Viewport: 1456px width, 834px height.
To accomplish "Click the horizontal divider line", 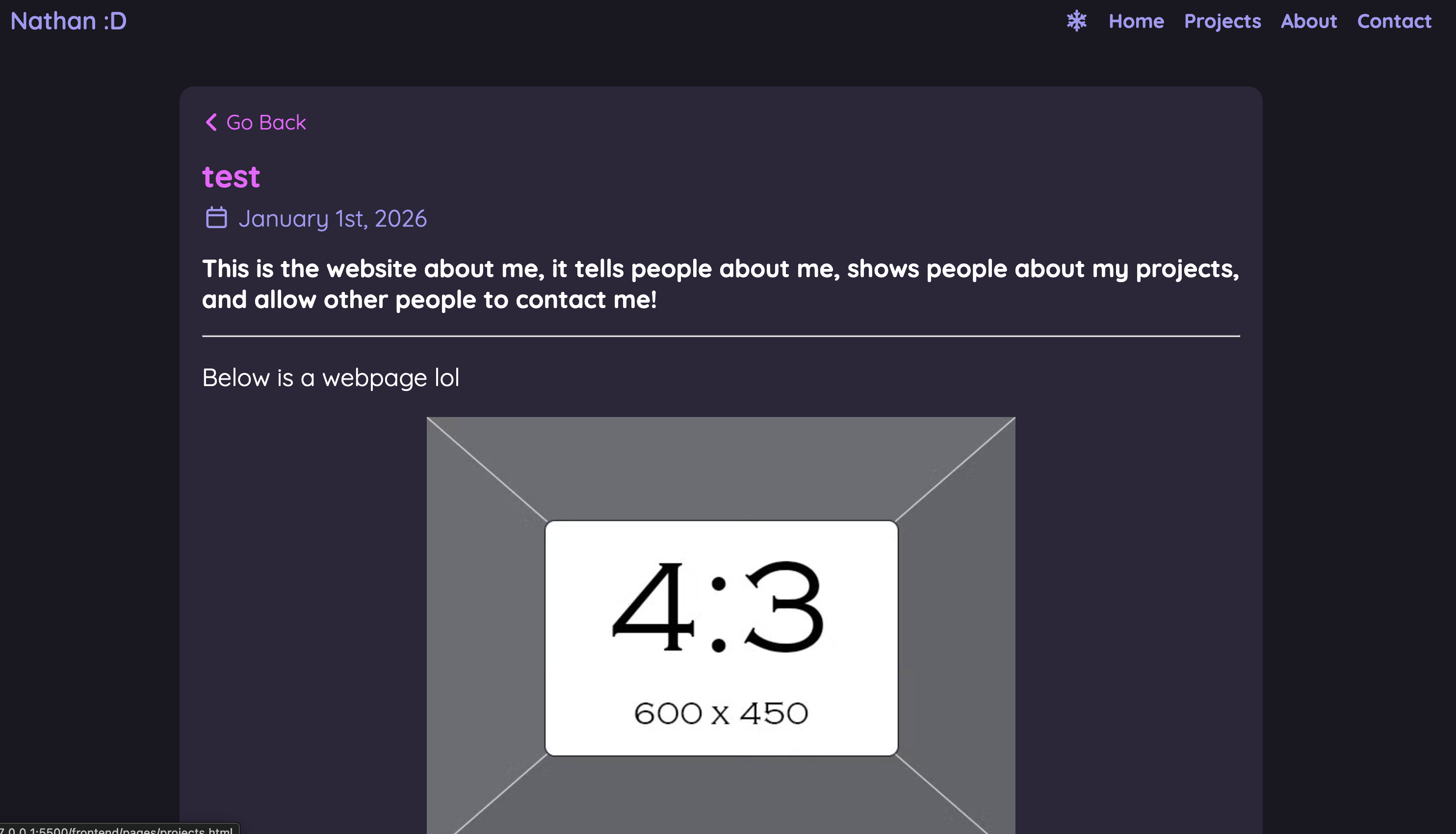I will [x=721, y=336].
